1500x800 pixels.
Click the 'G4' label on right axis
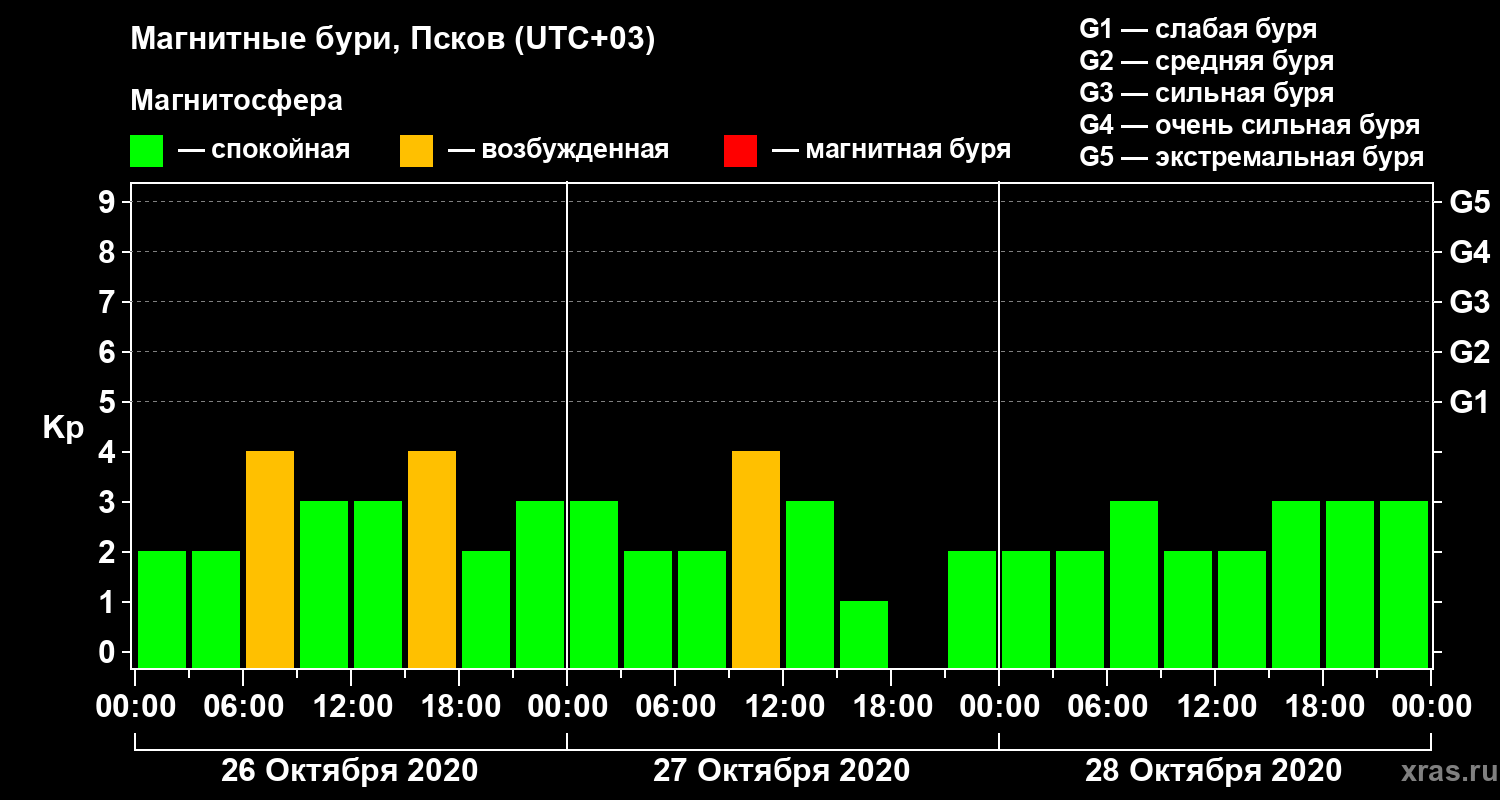[1469, 253]
